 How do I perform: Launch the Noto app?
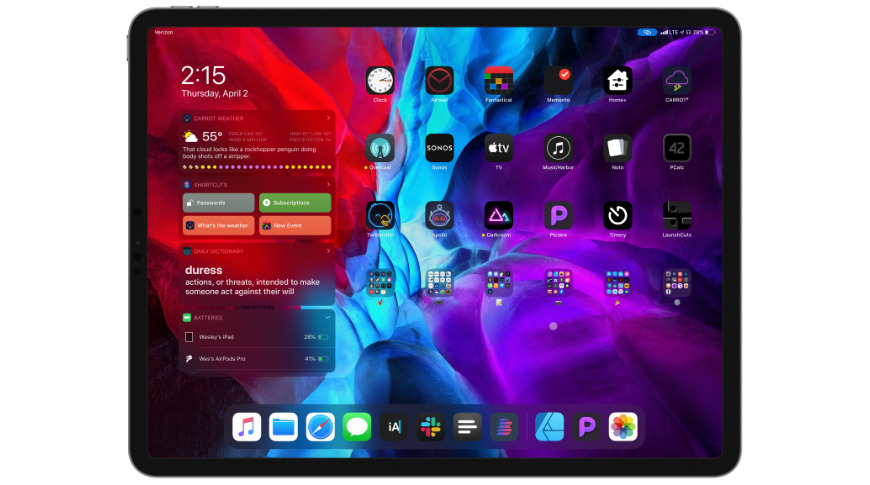(618, 148)
